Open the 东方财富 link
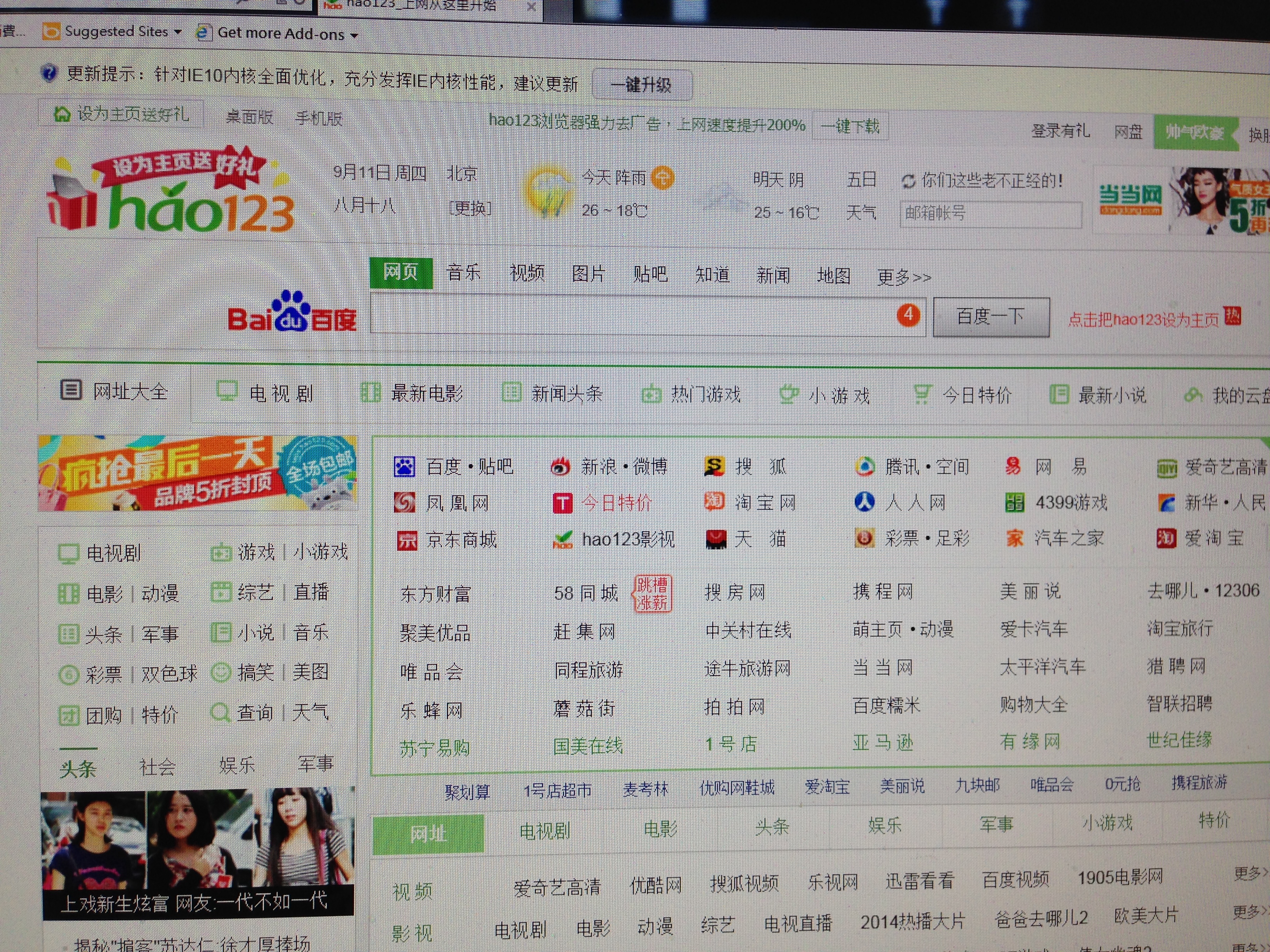 [x=436, y=594]
